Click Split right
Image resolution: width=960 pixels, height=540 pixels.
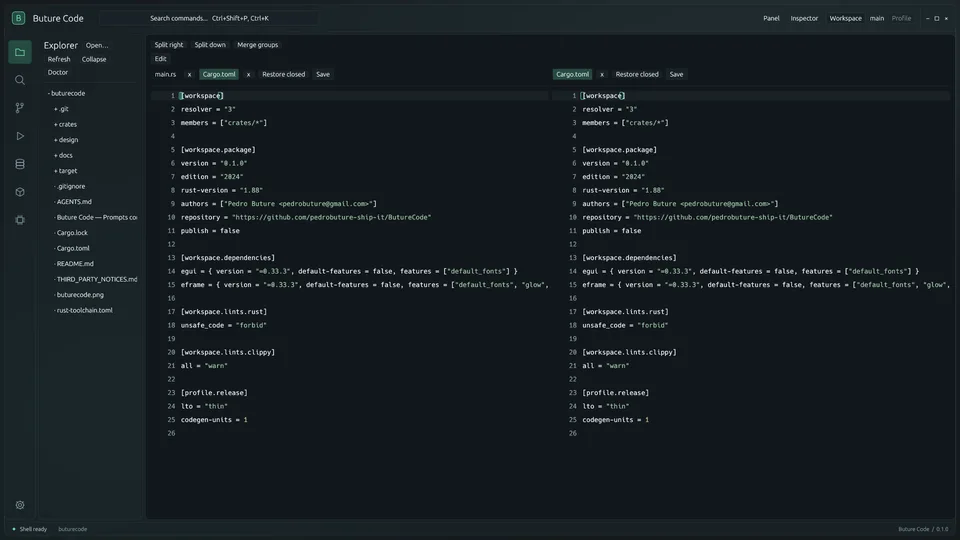click(x=168, y=45)
